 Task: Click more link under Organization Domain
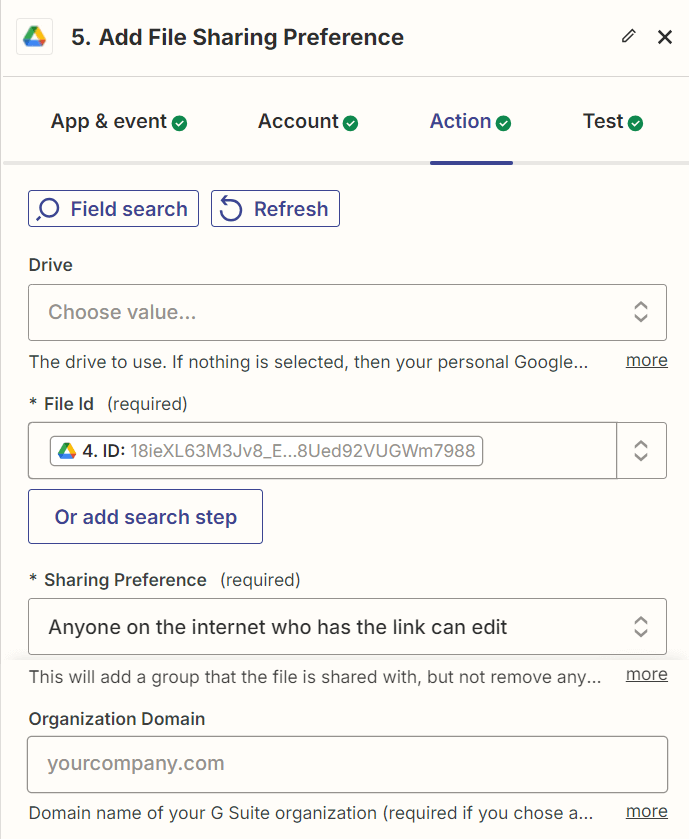coord(646,811)
